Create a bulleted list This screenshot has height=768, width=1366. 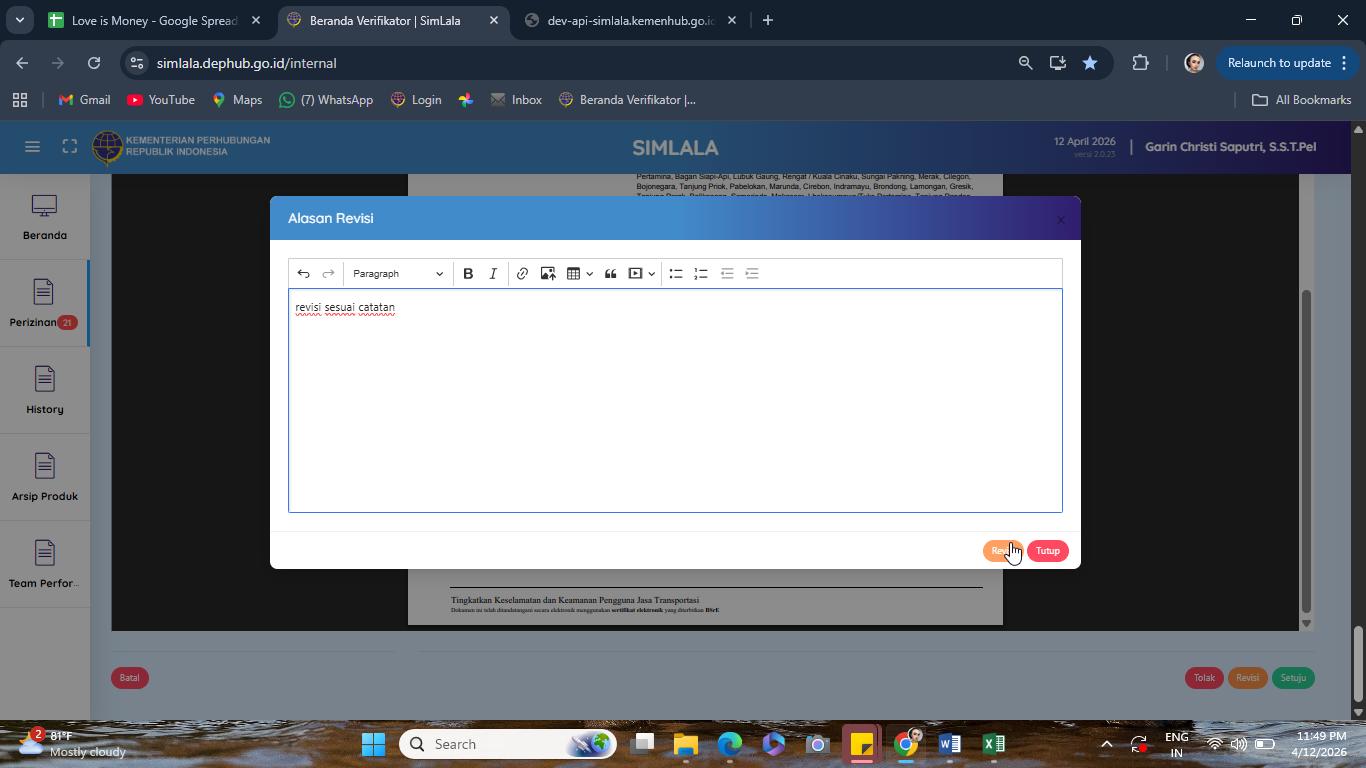676,274
